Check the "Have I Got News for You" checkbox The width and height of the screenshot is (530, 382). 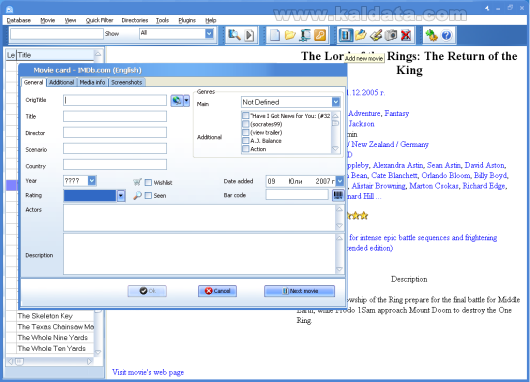coord(246,116)
